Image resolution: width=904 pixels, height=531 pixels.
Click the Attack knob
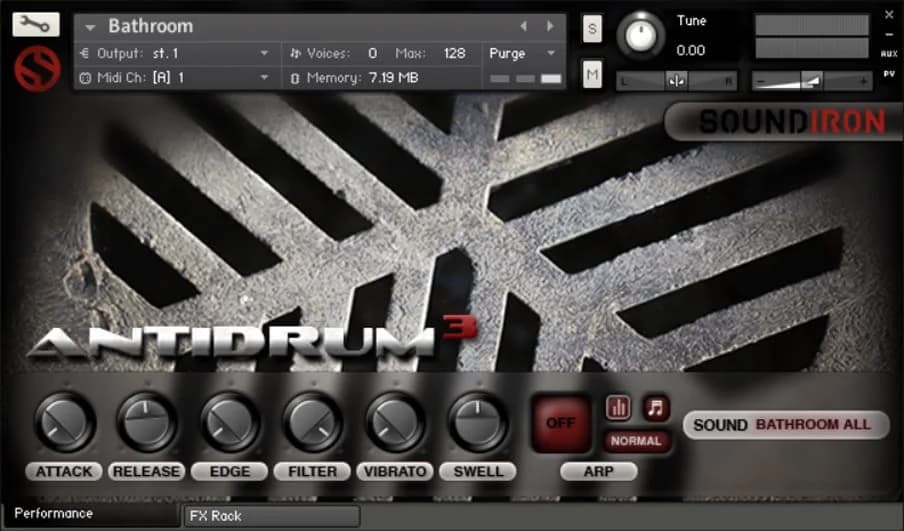point(64,422)
